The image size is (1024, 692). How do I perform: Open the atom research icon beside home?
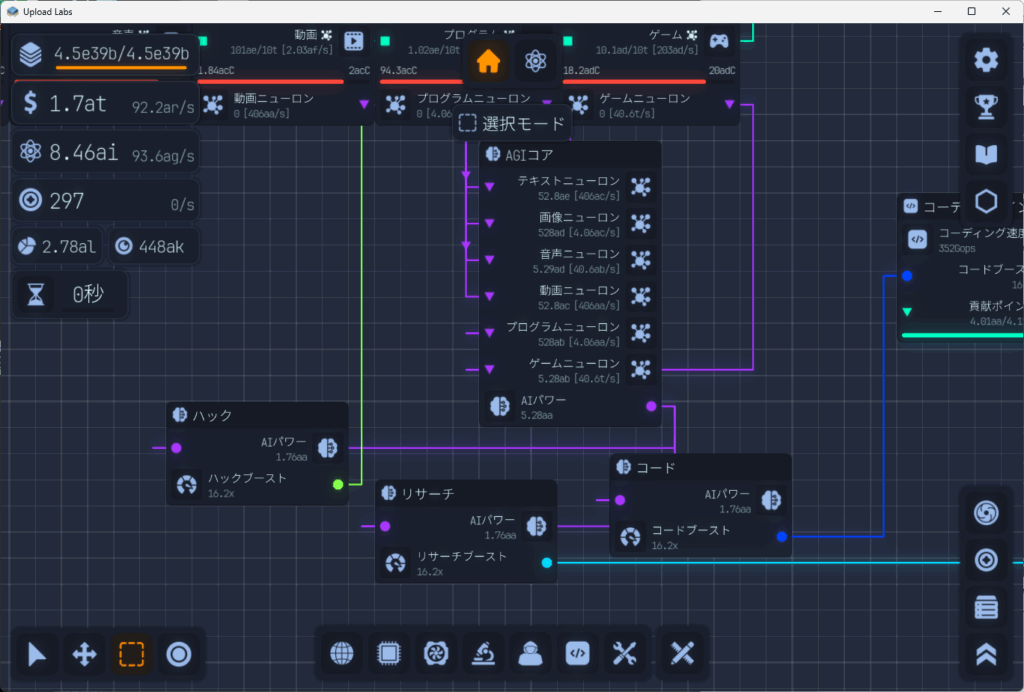535,61
